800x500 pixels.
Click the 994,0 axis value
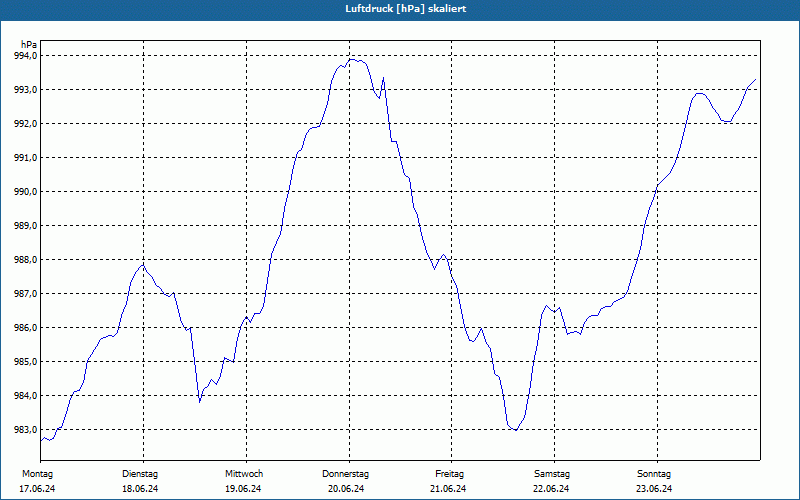26,56
